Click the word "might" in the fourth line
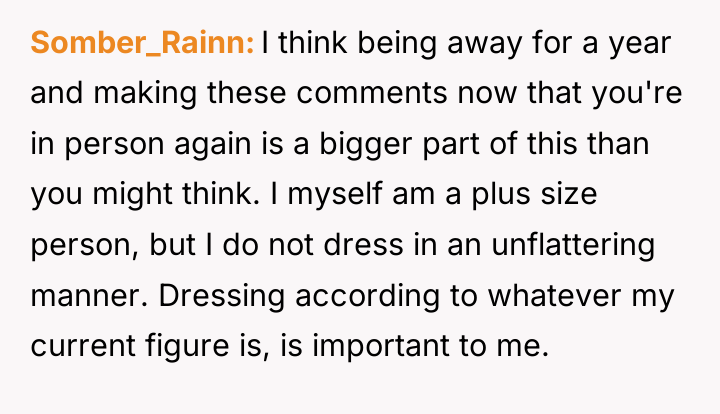720x414 pixels. (x=133, y=194)
